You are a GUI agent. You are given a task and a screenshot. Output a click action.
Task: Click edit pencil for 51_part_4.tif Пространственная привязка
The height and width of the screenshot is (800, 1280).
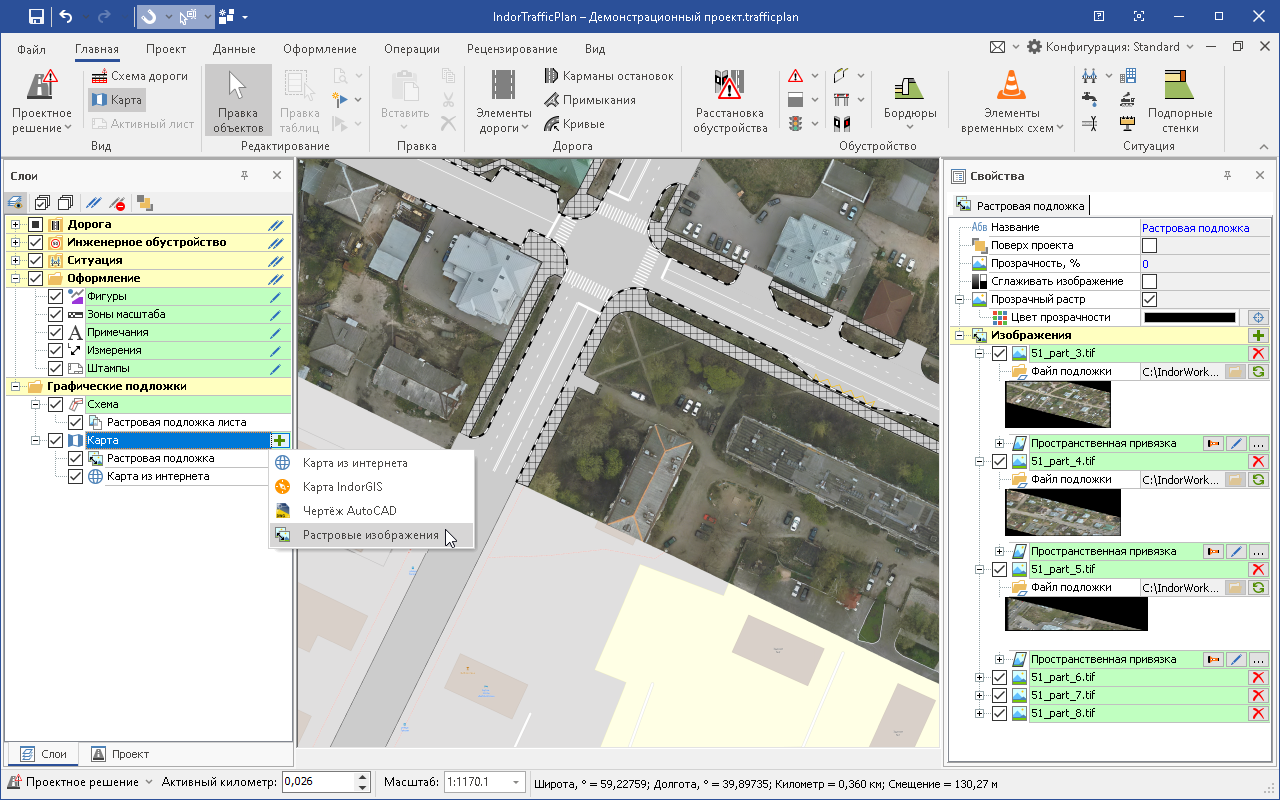(x=1236, y=552)
